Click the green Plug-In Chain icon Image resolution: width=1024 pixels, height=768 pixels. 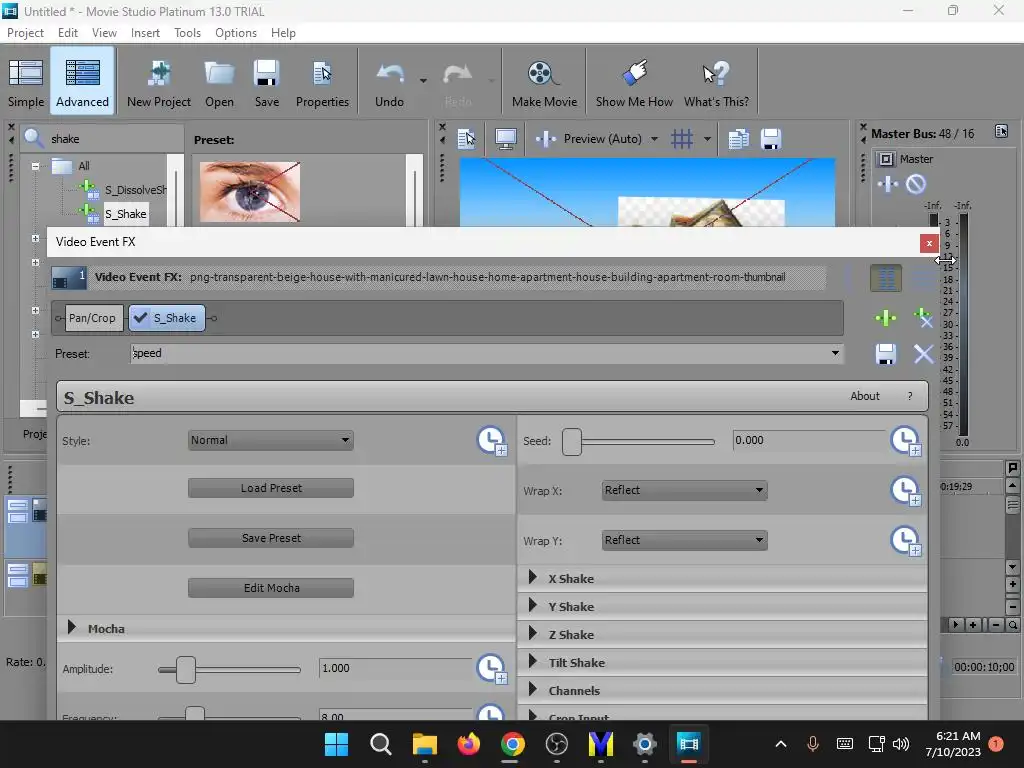[886, 318]
